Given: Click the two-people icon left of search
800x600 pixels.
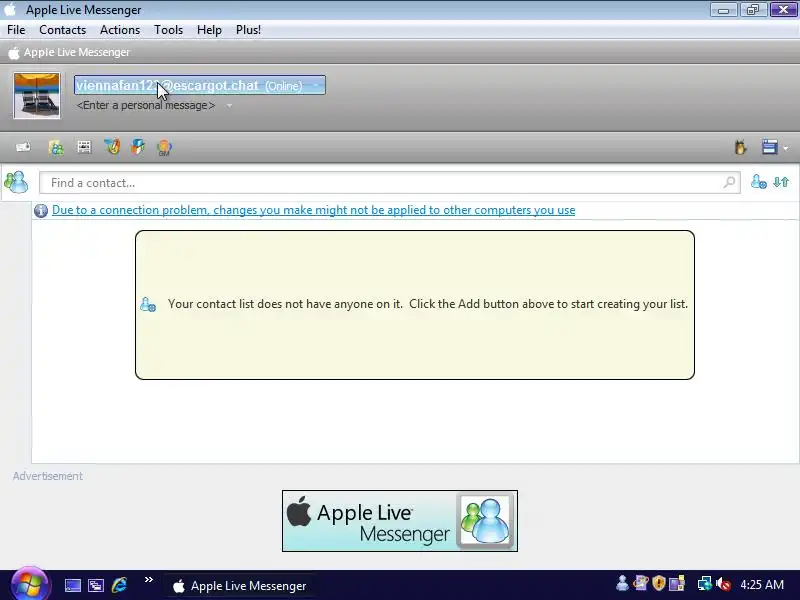Looking at the screenshot, I should [16, 182].
